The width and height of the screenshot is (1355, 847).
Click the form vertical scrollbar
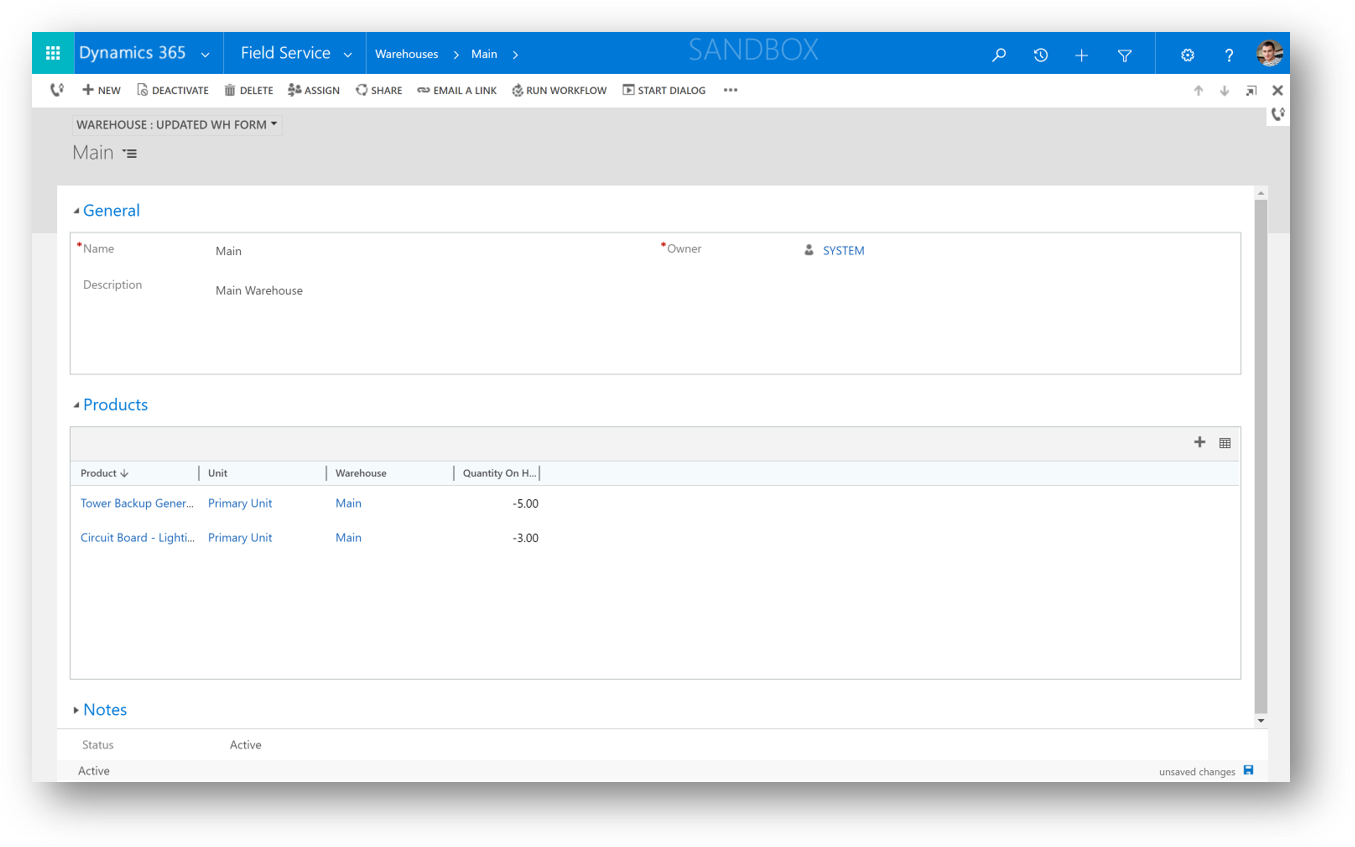(1261, 456)
